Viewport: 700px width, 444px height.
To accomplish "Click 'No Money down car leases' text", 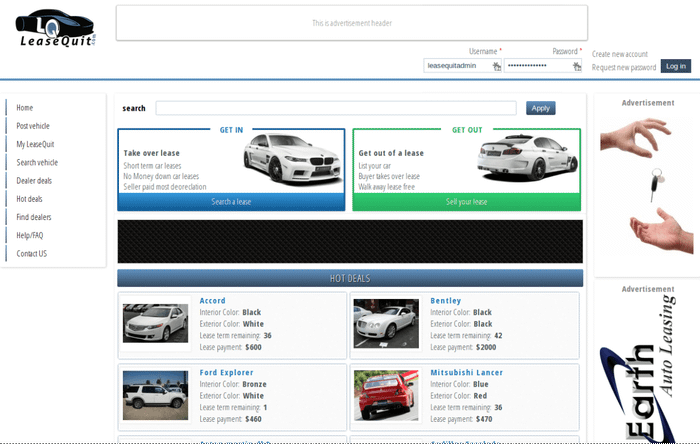I will tap(161, 176).
